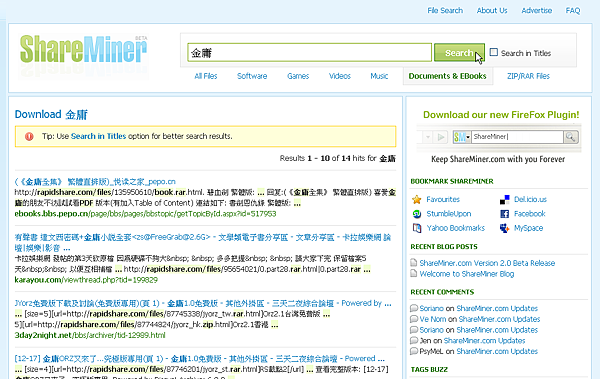The image size is (600, 379).
Task: Click the Del.icio.us bookmark icon
Action: (x=504, y=199)
